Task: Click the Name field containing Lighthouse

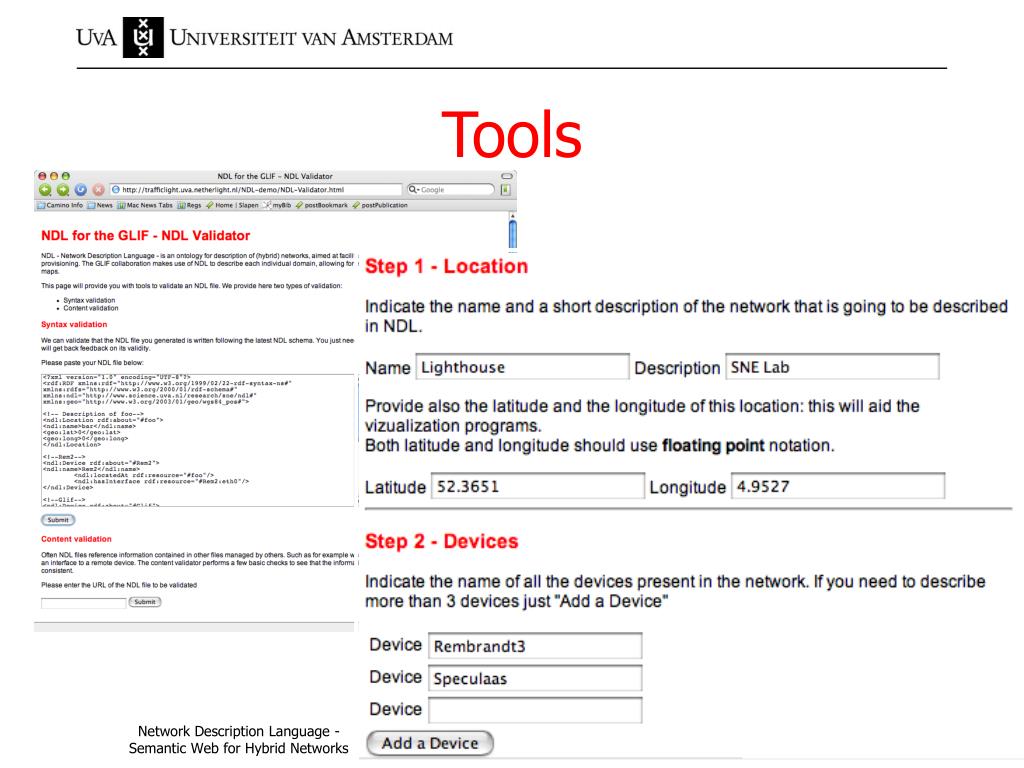Action: click(522, 367)
